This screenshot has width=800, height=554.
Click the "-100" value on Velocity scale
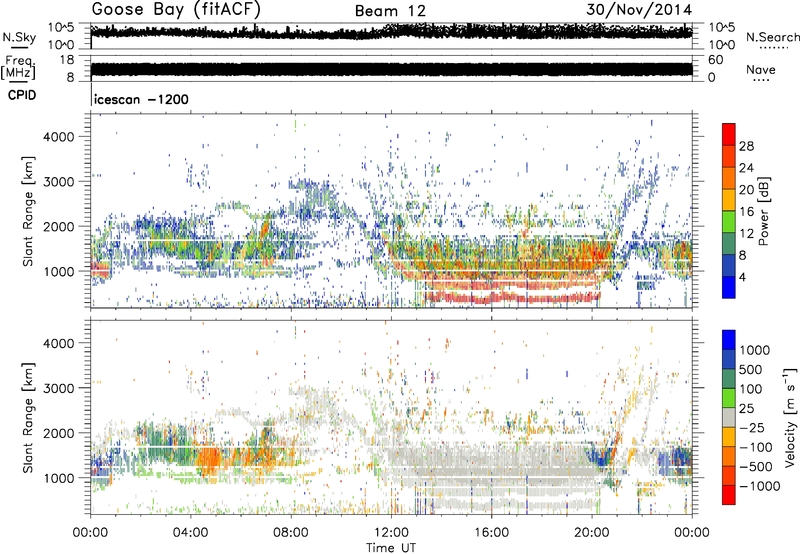[x=756, y=447]
